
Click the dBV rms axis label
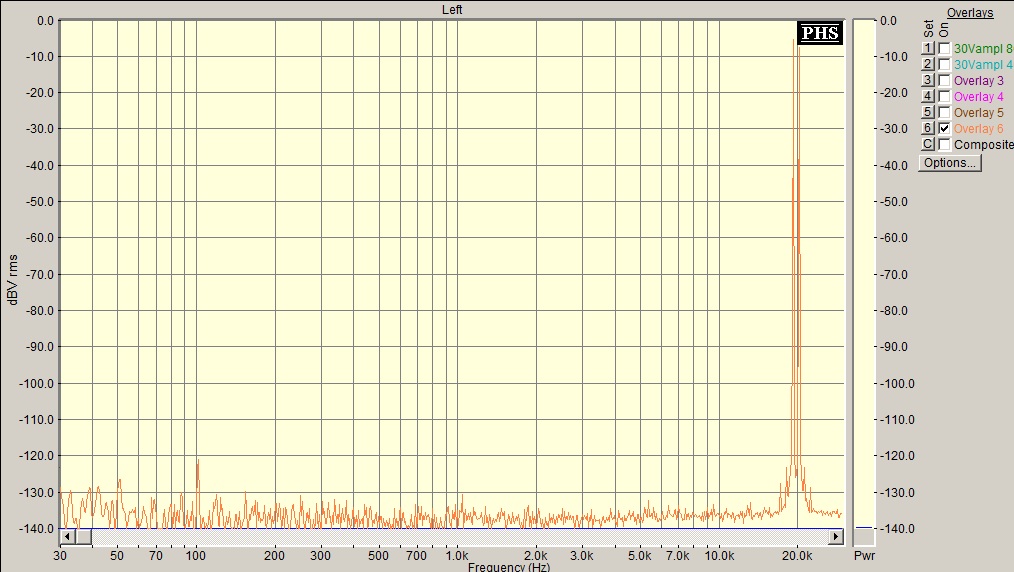click(12, 279)
